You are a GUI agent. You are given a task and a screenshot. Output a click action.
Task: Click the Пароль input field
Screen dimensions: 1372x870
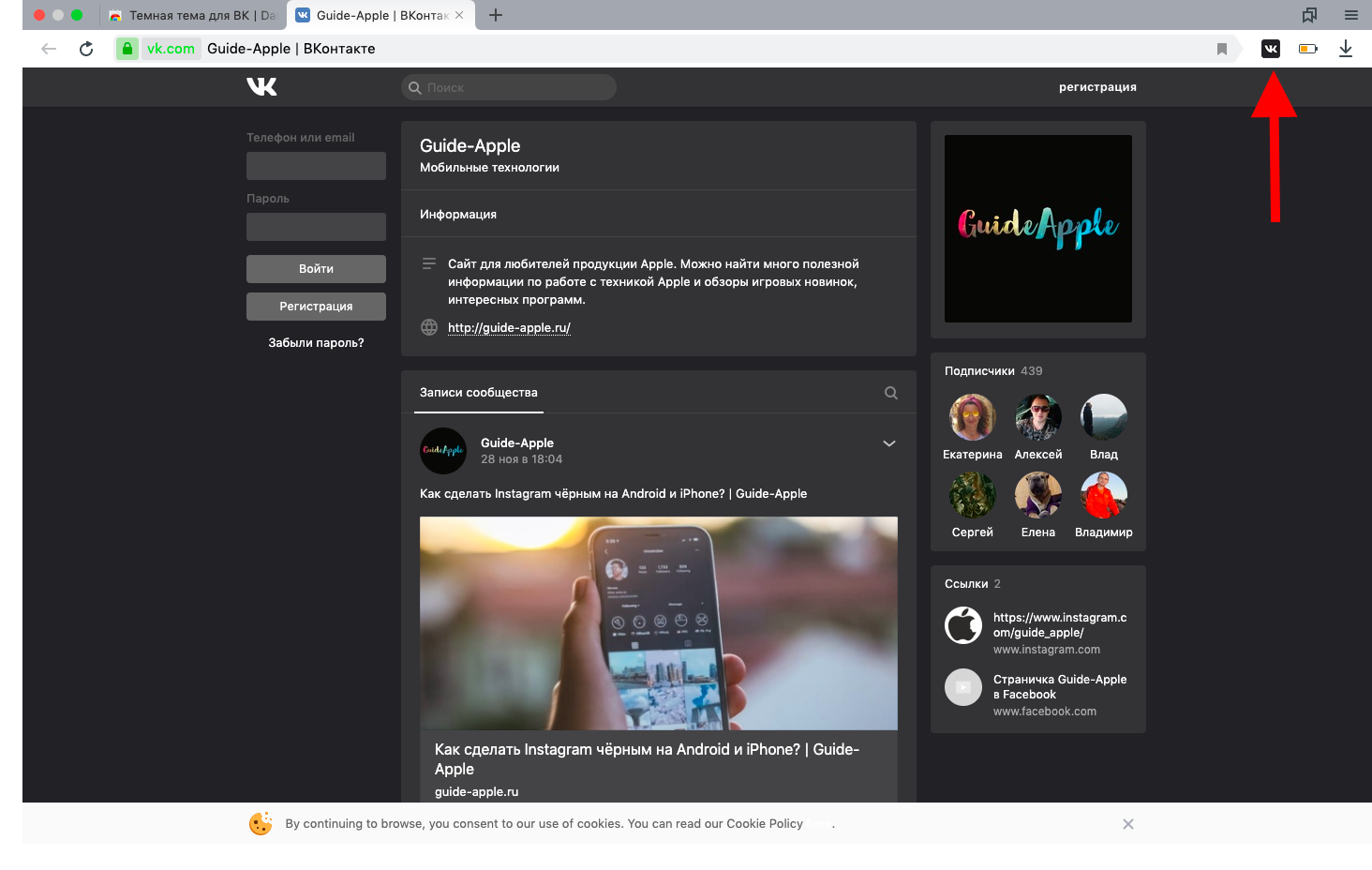click(x=316, y=227)
